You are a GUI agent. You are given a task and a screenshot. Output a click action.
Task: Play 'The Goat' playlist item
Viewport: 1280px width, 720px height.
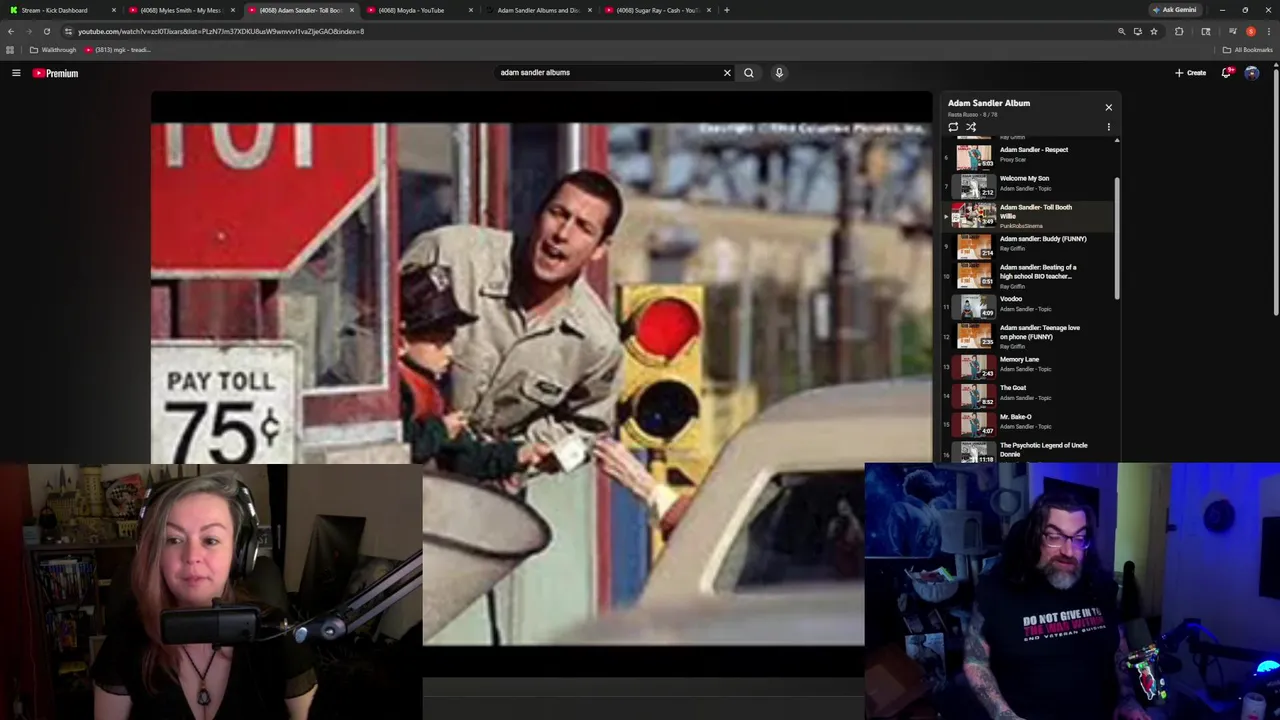(1013, 388)
